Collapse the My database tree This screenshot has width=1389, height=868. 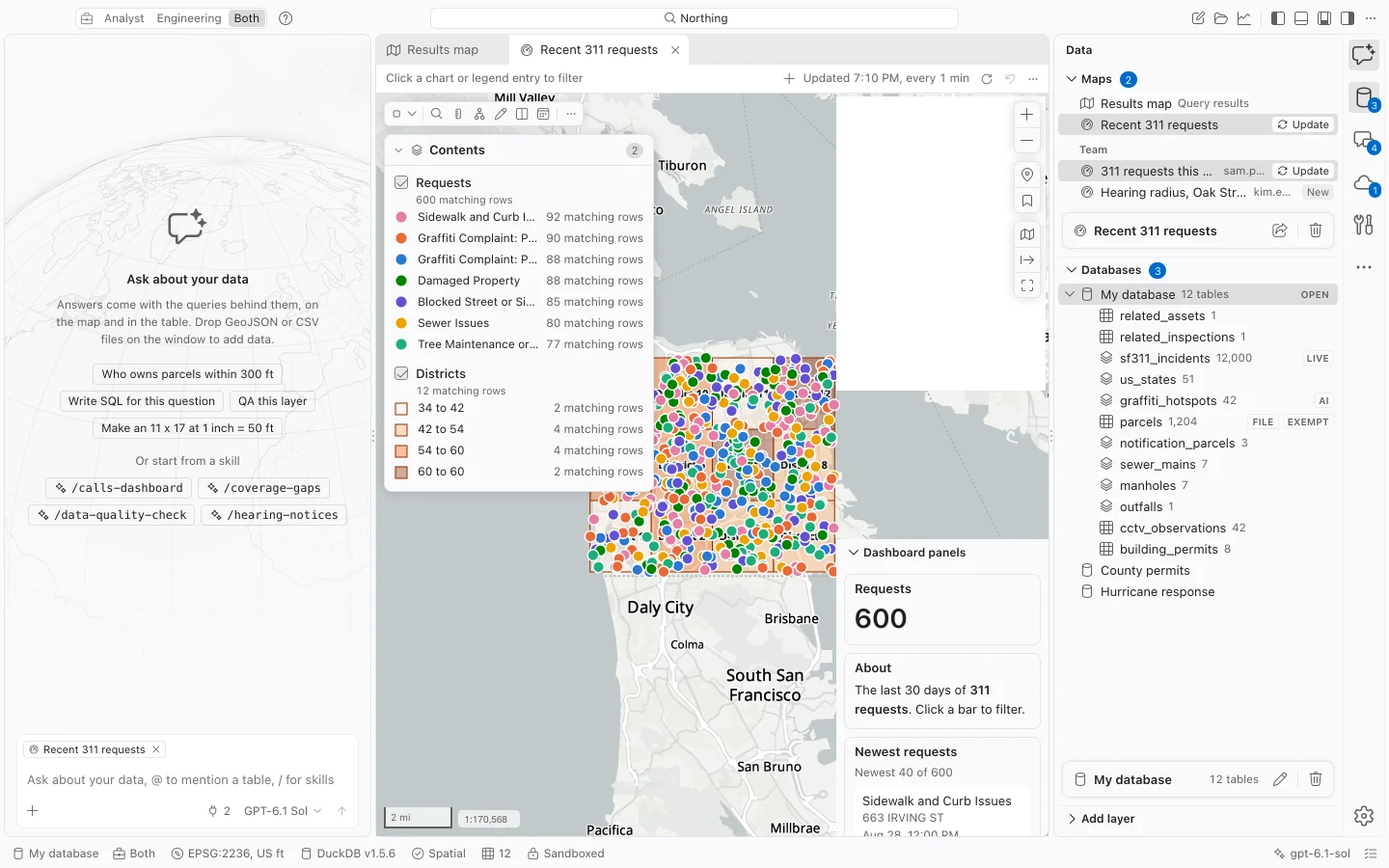point(1070,294)
